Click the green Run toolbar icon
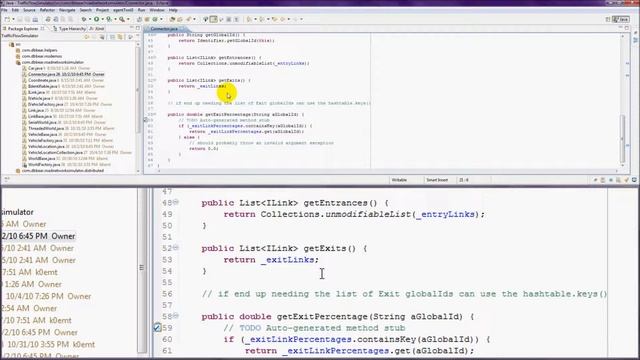Viewport: 640px width, 360px height. point(97,19)
